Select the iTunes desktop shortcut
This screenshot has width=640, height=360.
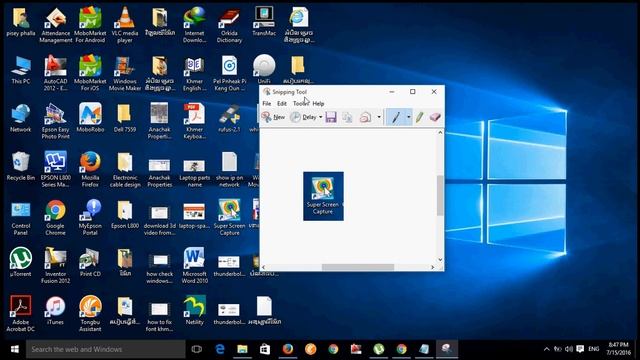coord(56,311)
